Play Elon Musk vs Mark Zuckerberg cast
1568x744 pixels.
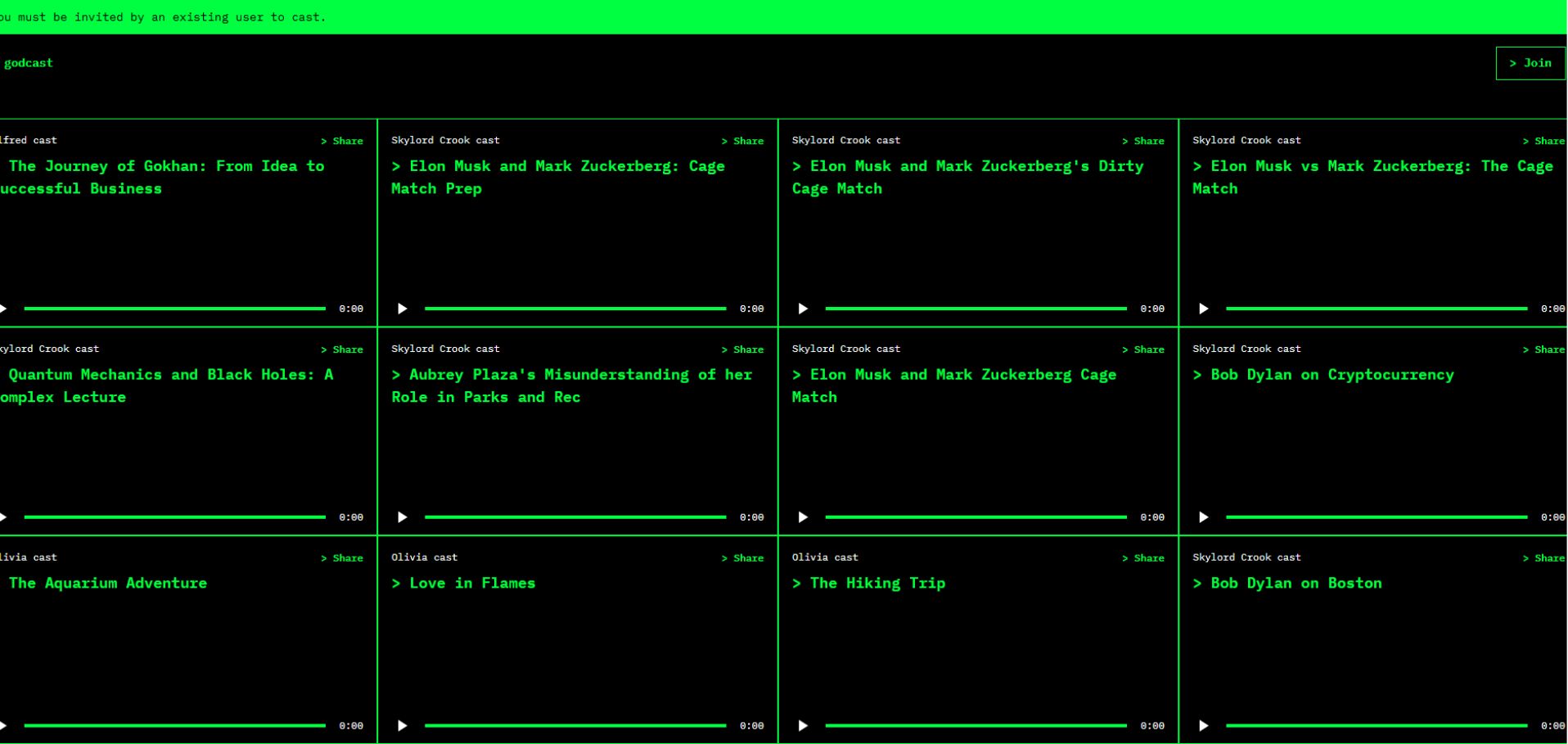(x=1203, y=309)
